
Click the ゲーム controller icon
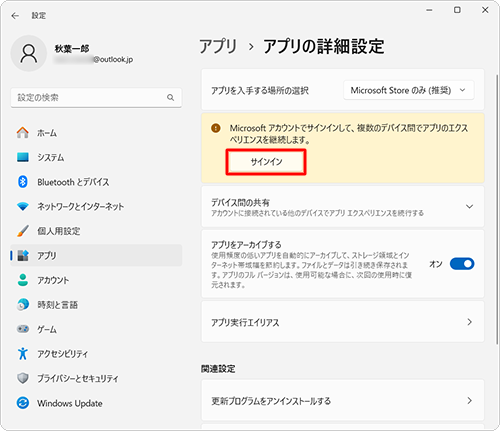(x=23, y=329)
